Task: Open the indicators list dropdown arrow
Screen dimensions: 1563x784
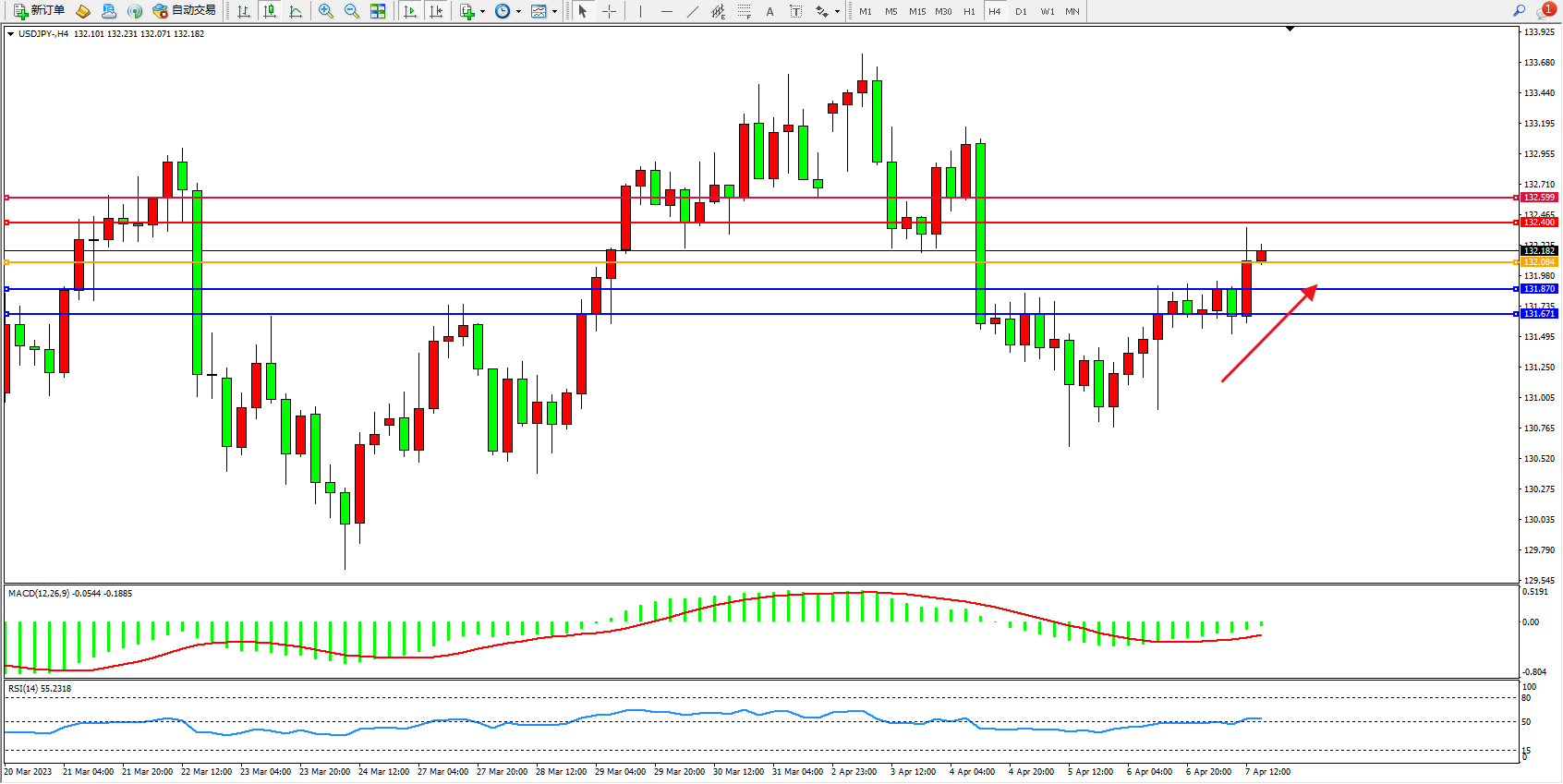Action: [482, 12]
